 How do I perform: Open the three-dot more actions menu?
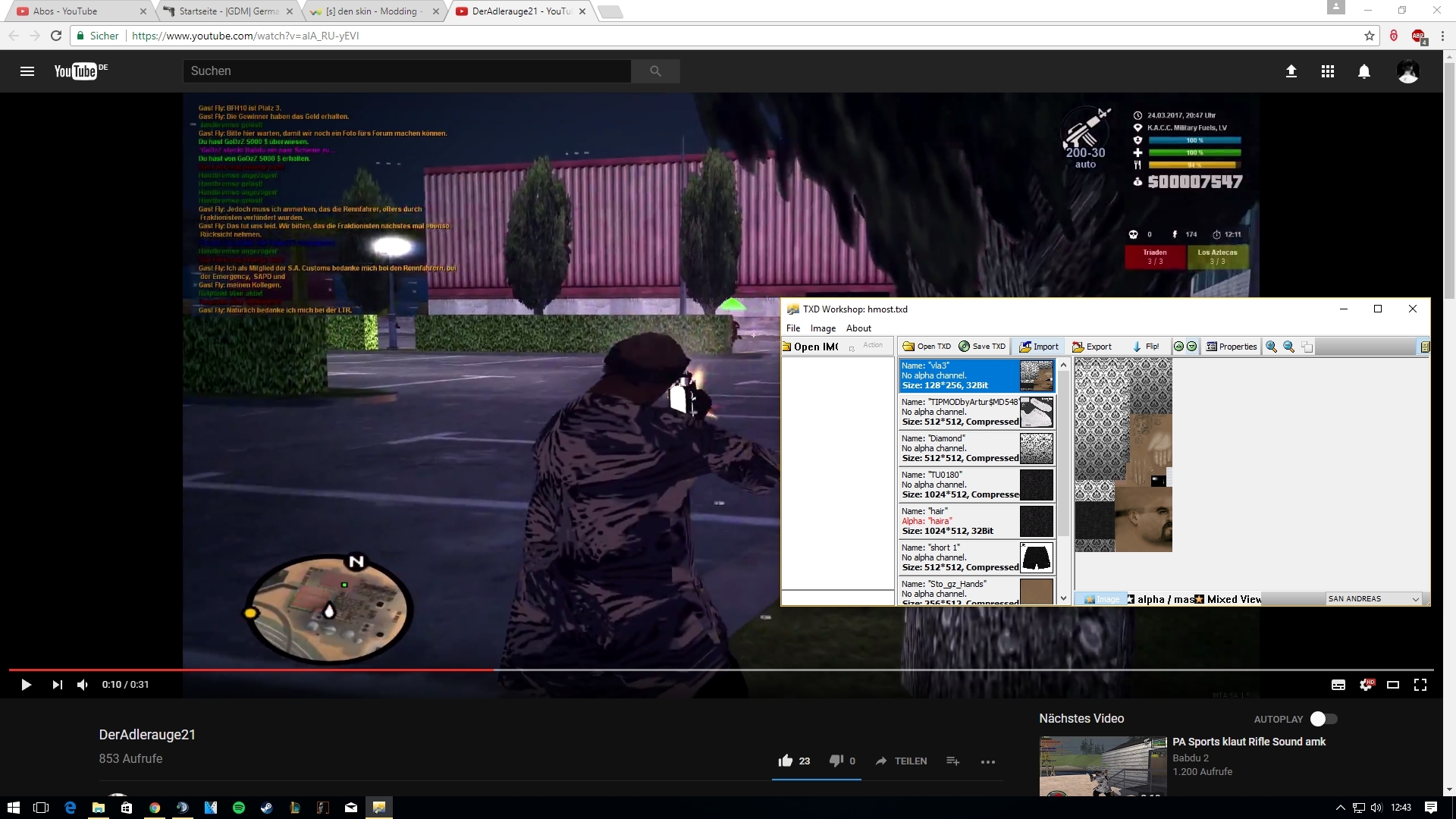987,761
